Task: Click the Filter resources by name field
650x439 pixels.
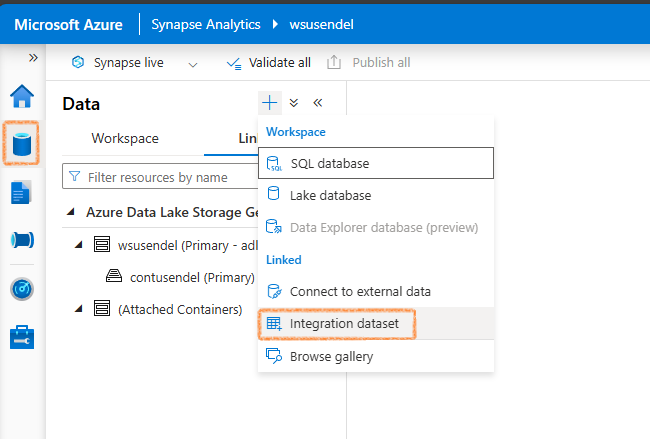Action: (160, 177)
